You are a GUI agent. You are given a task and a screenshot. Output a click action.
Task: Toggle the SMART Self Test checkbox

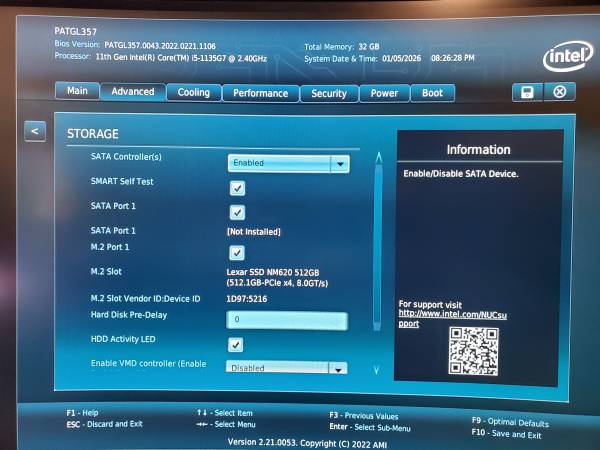[237, 187]
